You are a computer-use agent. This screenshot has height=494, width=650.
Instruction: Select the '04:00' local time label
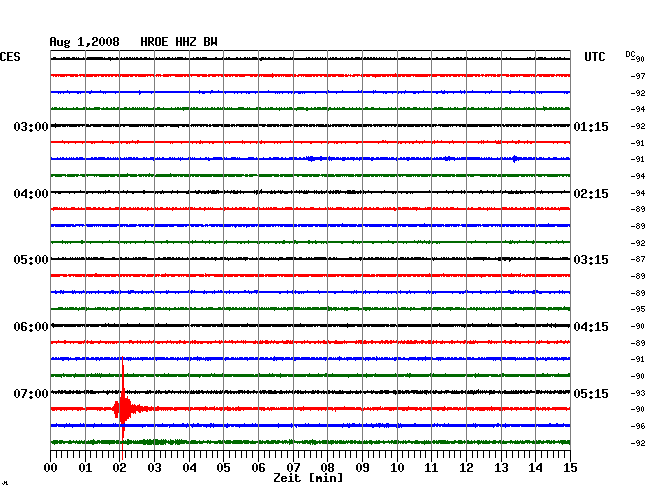(31, 194)
